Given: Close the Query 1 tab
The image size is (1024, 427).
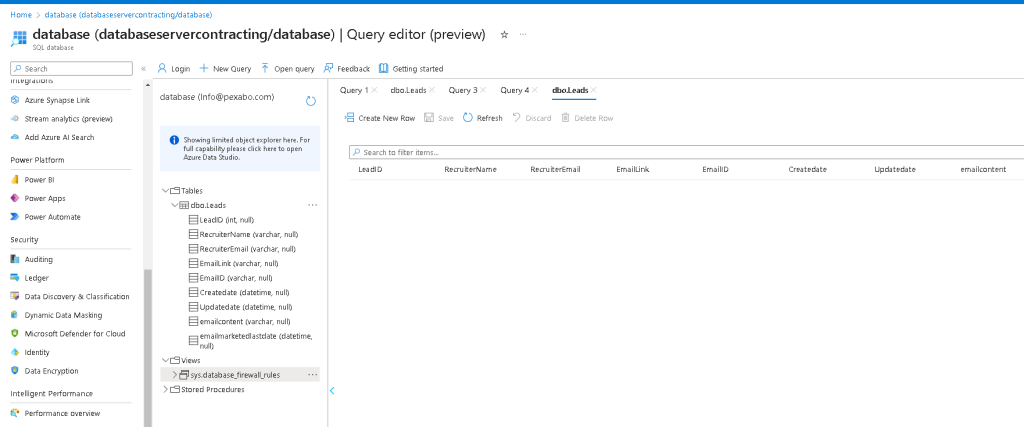Looking at the screenshot, I should click(374, 90).
